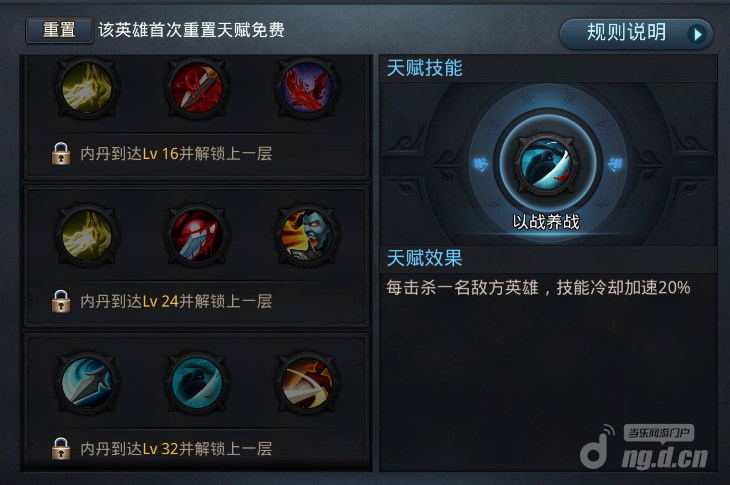Select the yellow claw talent above Lv 24 lock
Screen dimensions: 730x485
(87, 236)
